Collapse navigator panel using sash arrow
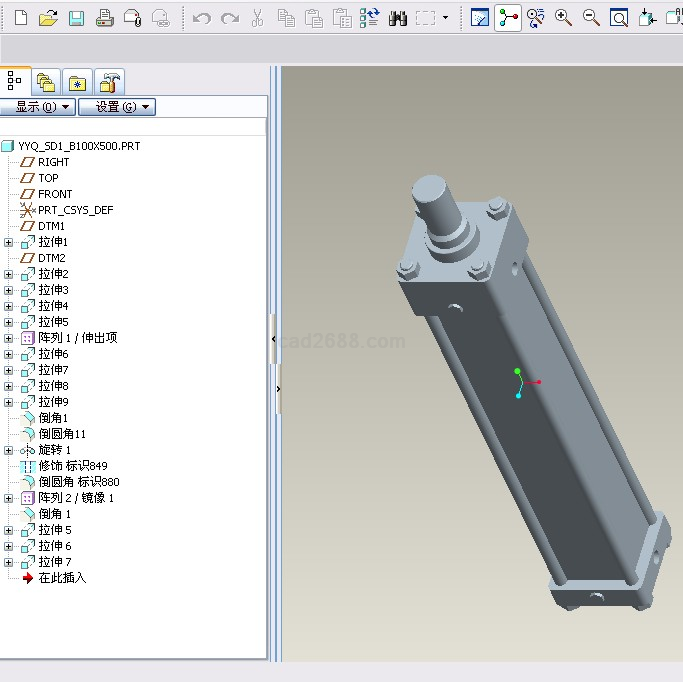The width and height of the screenshot is (683, 682). coord(273,340)
